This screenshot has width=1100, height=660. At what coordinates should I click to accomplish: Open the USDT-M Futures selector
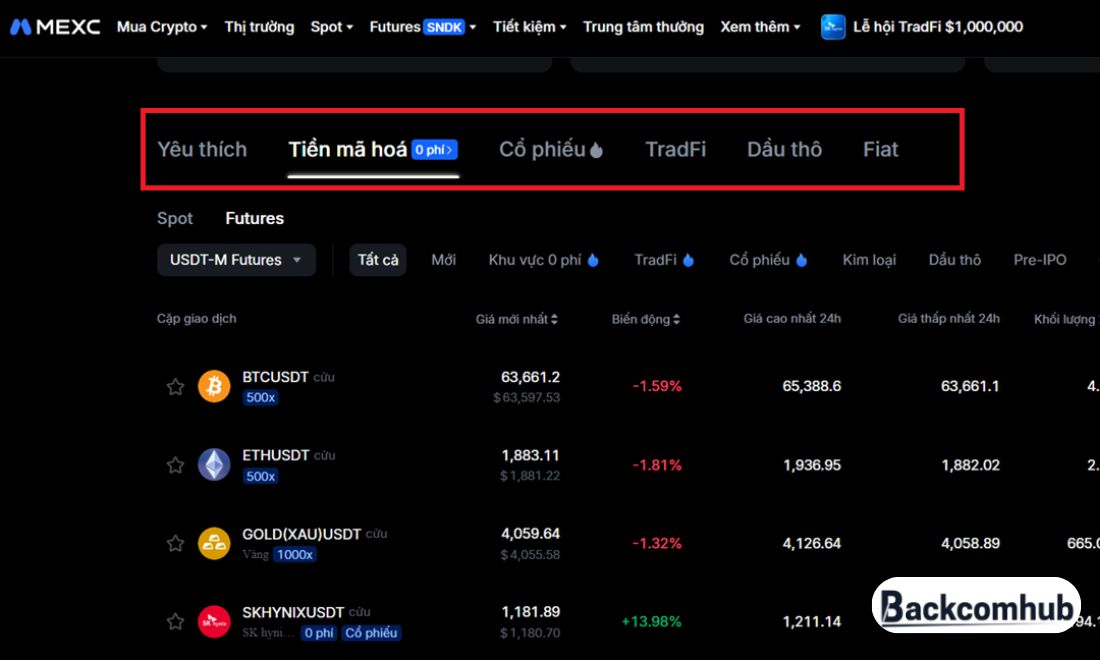pyautogui.click(x=236, y=260)
